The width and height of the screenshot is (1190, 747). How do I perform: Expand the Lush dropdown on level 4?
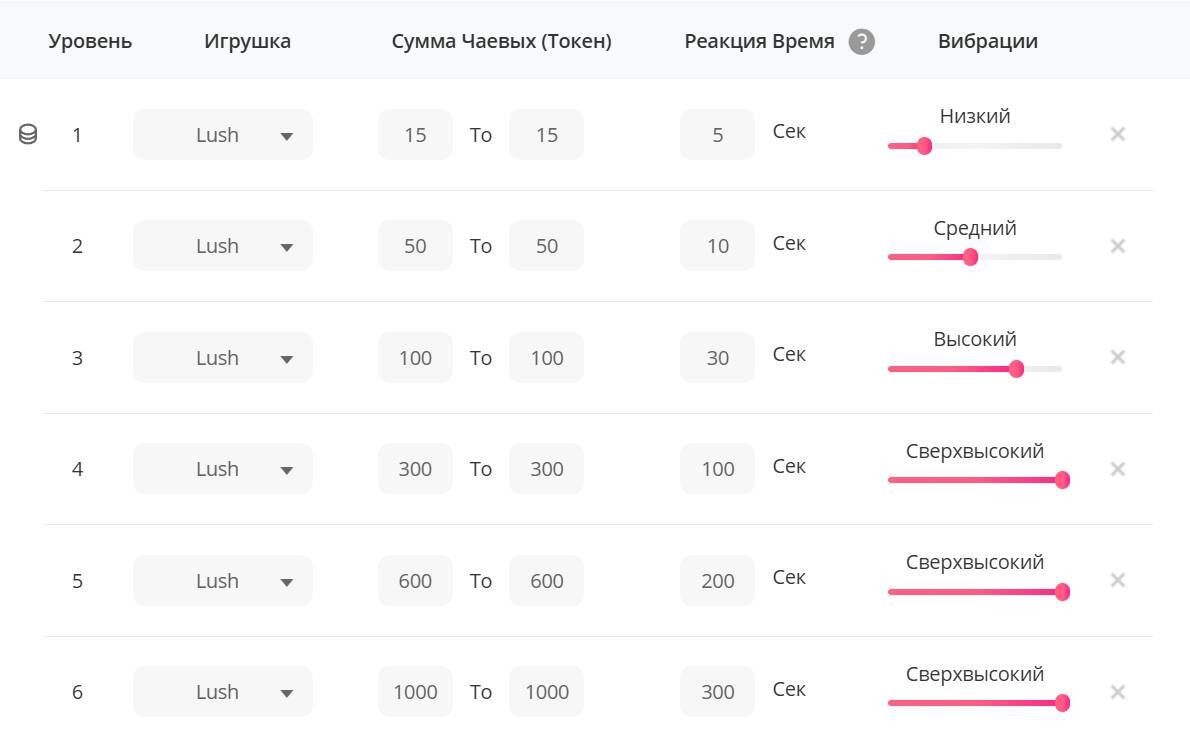(223, 469)
